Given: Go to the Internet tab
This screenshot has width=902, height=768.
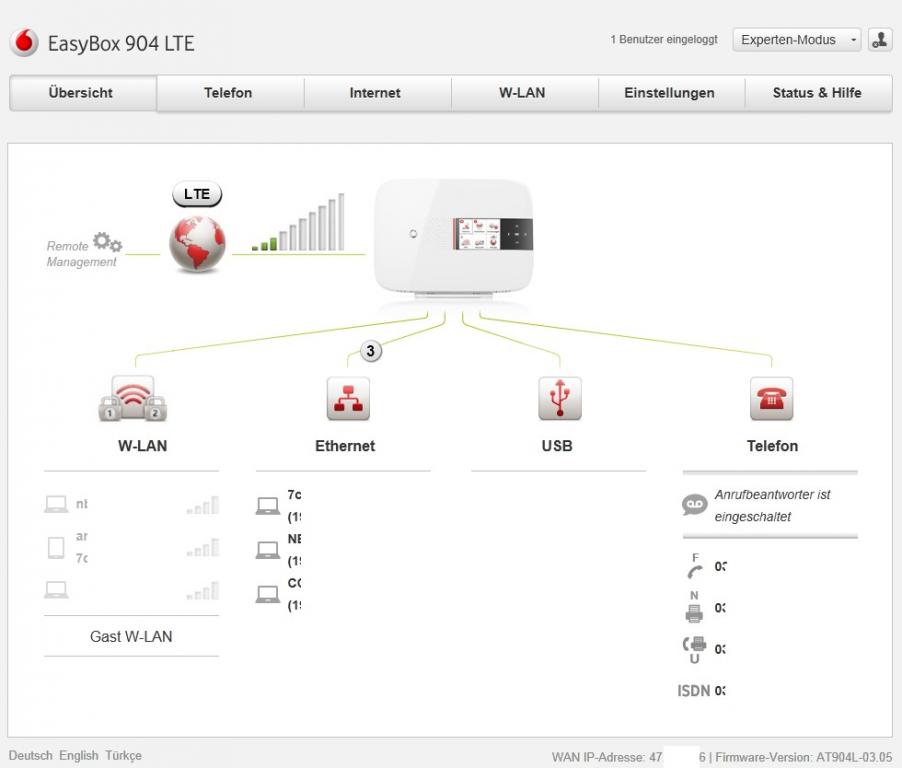Looking at the screenshot, I should click(x=375, y=93).
